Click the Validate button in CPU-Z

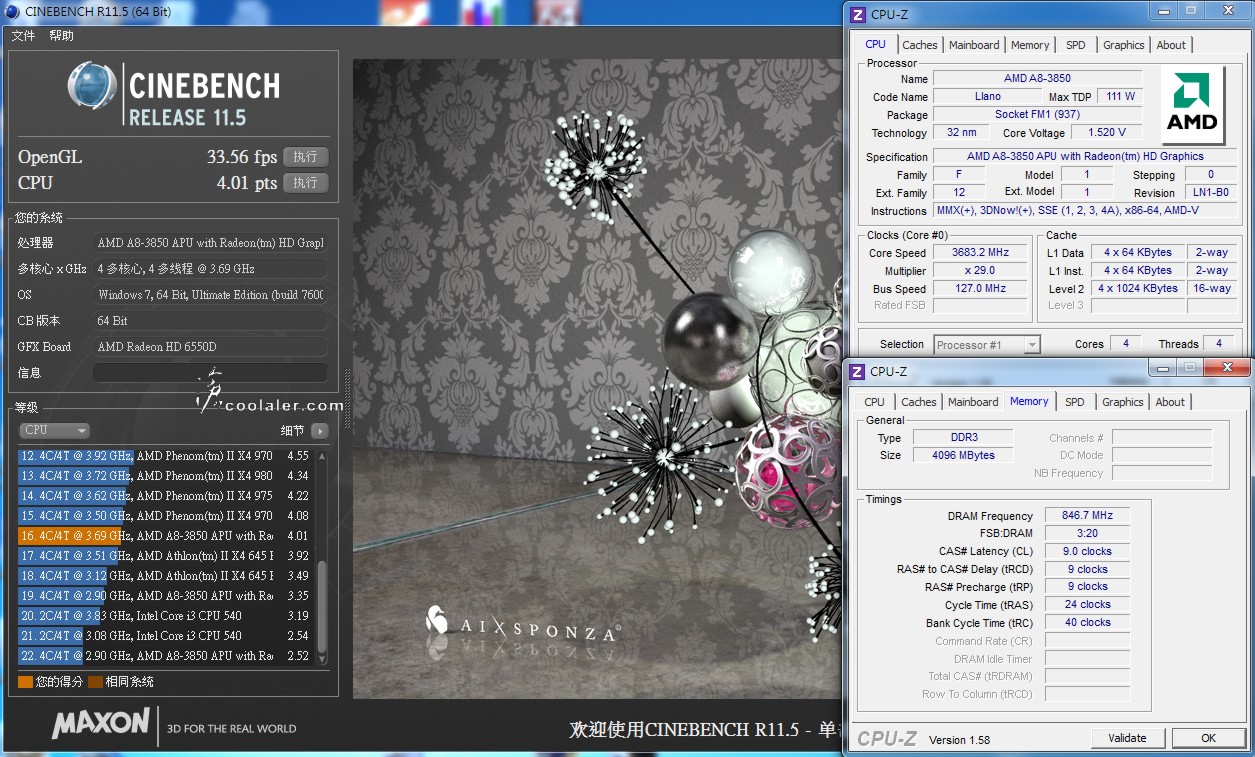click(x=1127, y=738)
